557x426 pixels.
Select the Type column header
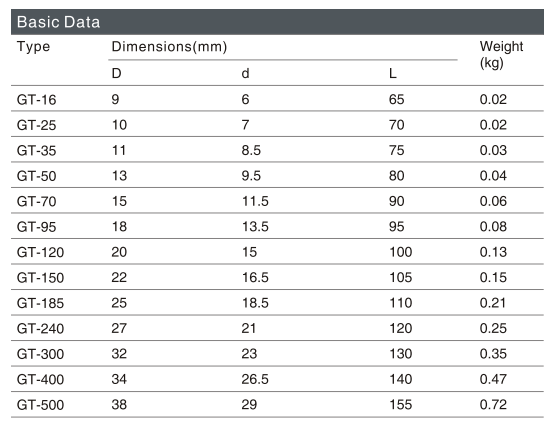click(33, 47)
